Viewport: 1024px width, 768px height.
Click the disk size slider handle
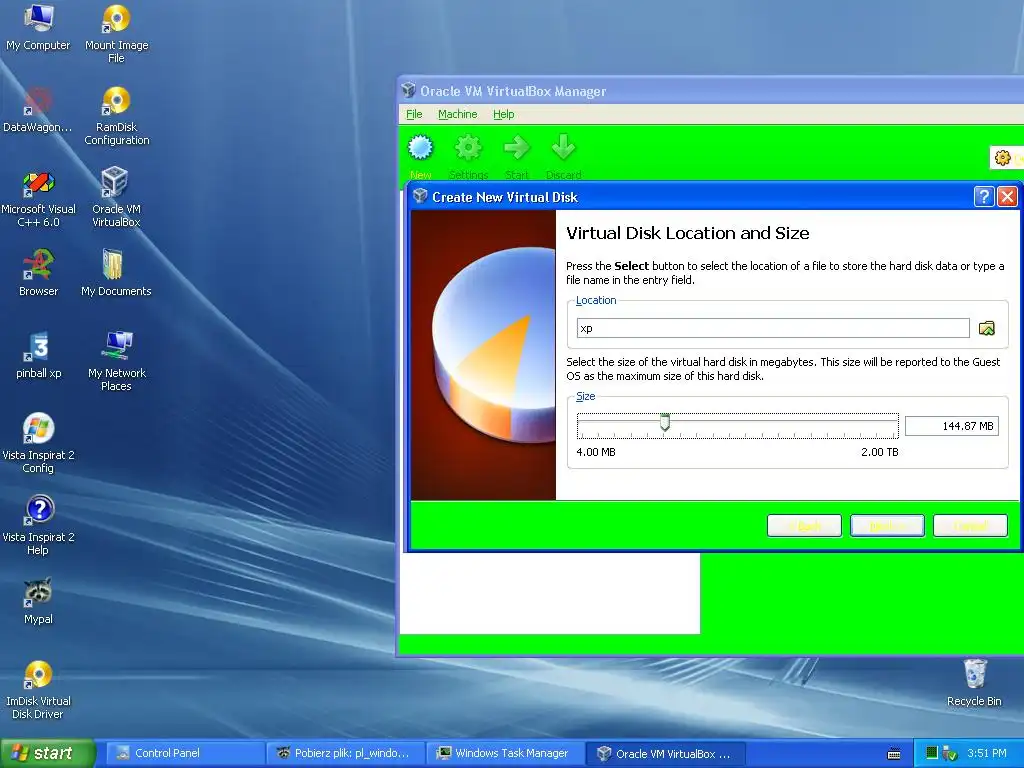665,423
